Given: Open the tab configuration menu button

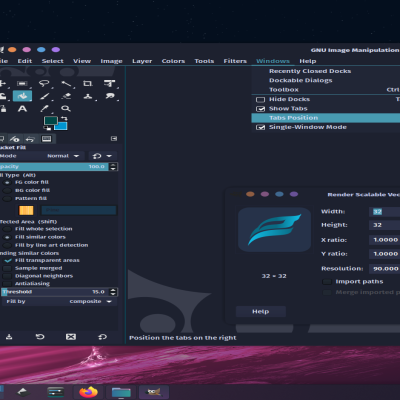Looking at the screenshot, I should click(114, 138).
